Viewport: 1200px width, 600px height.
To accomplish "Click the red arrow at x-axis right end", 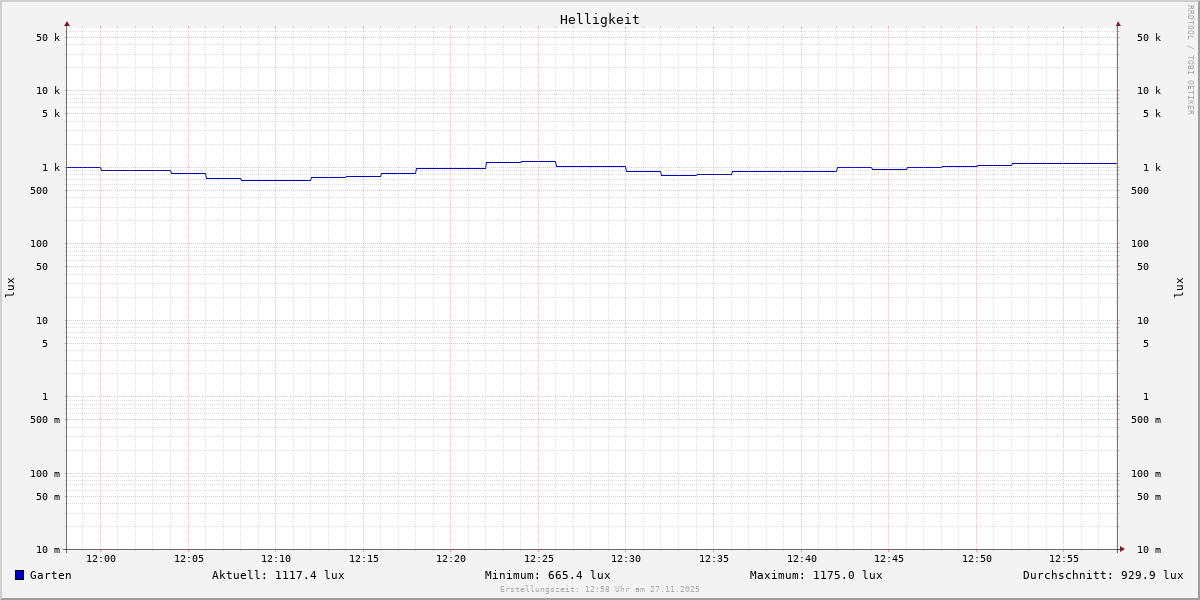I will [x=1122, y=549].
